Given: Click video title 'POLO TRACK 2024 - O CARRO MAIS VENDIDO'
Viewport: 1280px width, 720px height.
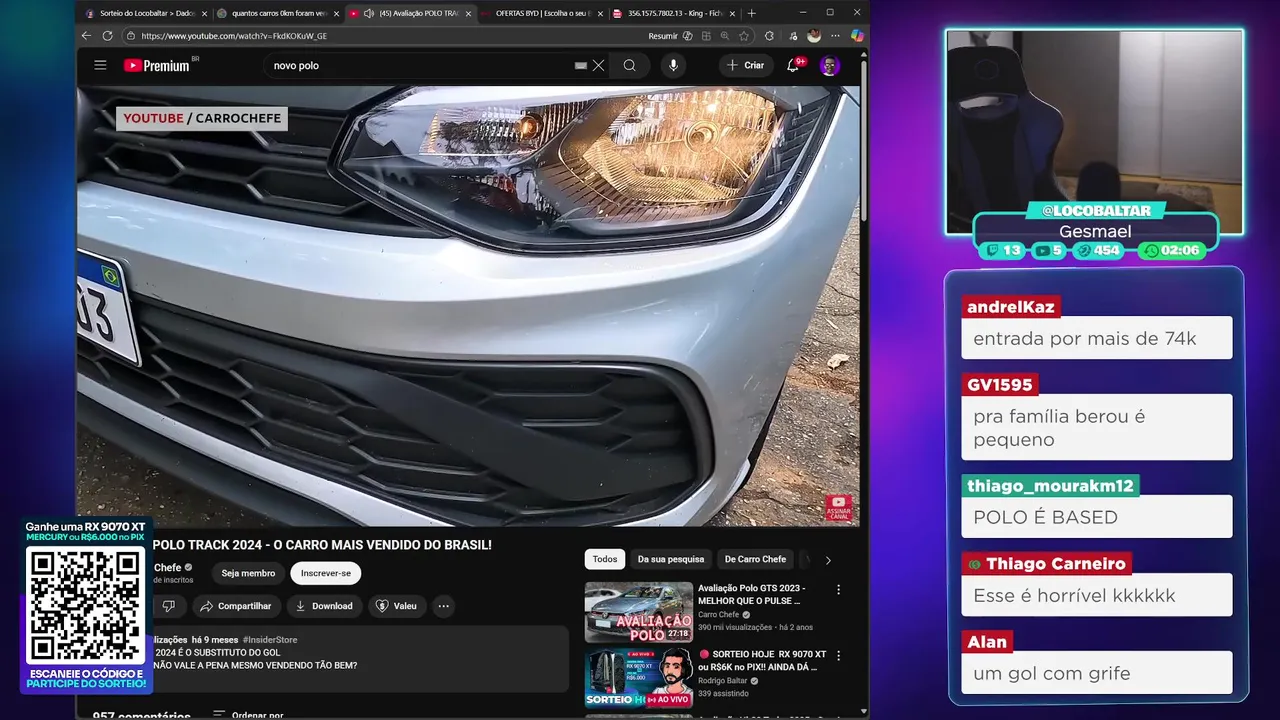Looking at the screenshot, I should [x=322, y=545].
